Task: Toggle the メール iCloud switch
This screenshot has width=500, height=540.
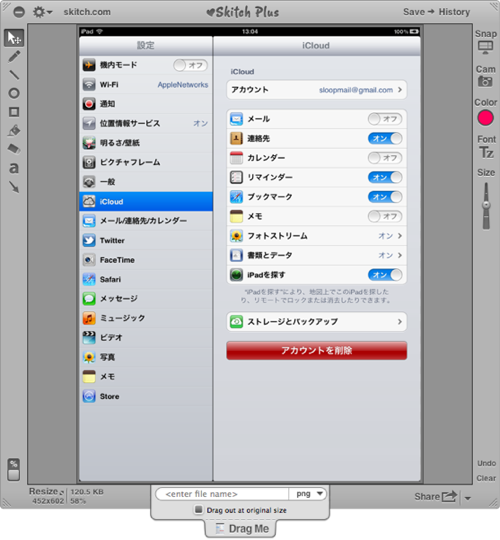Action: 385,119
